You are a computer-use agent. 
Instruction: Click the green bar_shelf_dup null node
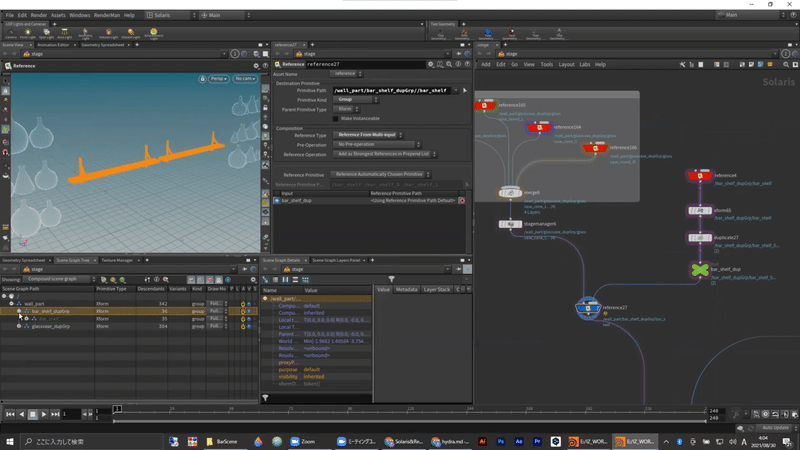coord(699,270)
